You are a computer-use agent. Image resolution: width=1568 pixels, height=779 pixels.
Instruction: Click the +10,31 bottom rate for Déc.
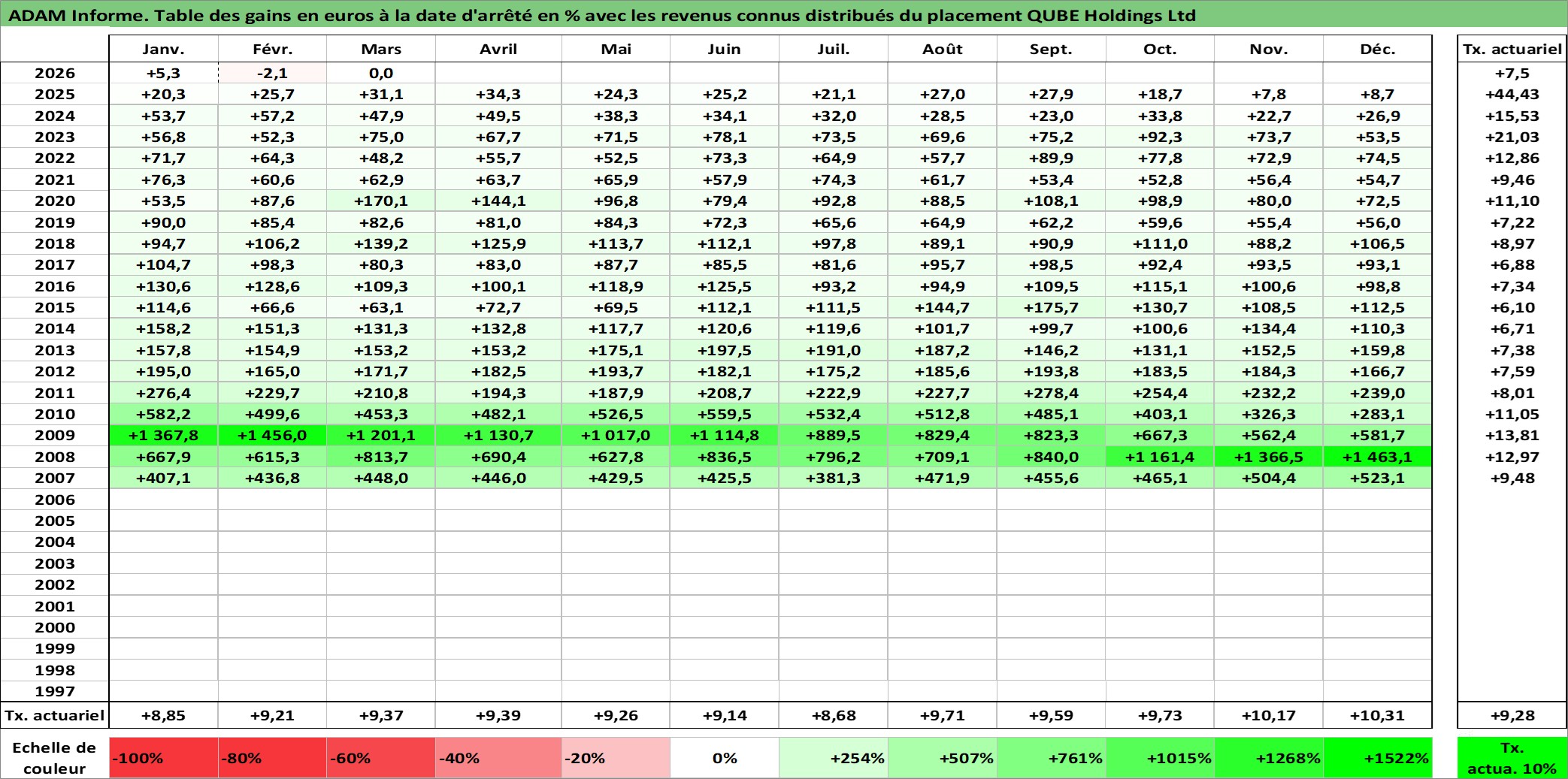coord(1377,715)
